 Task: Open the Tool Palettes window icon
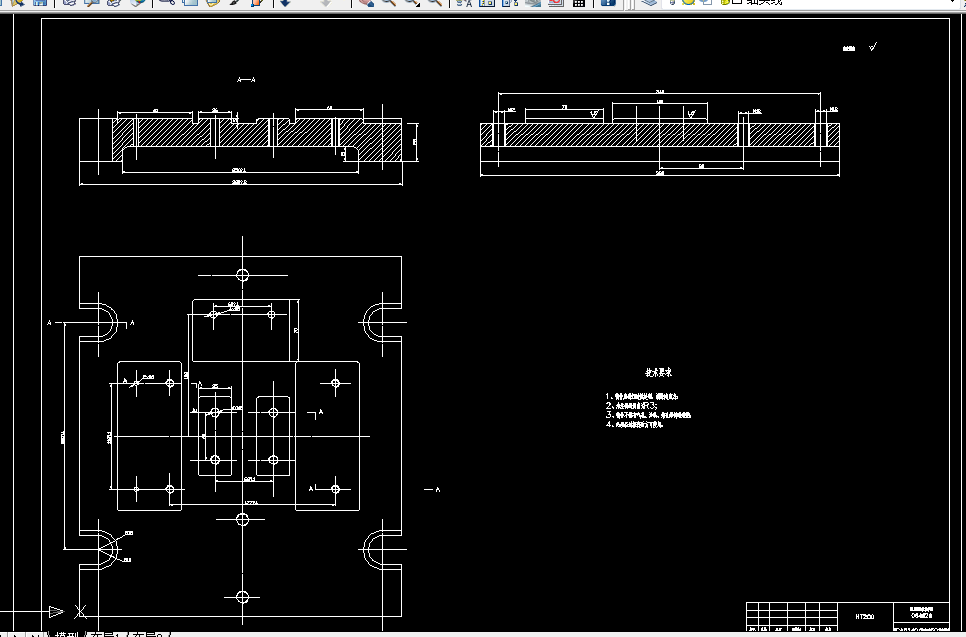click(509, 2)
